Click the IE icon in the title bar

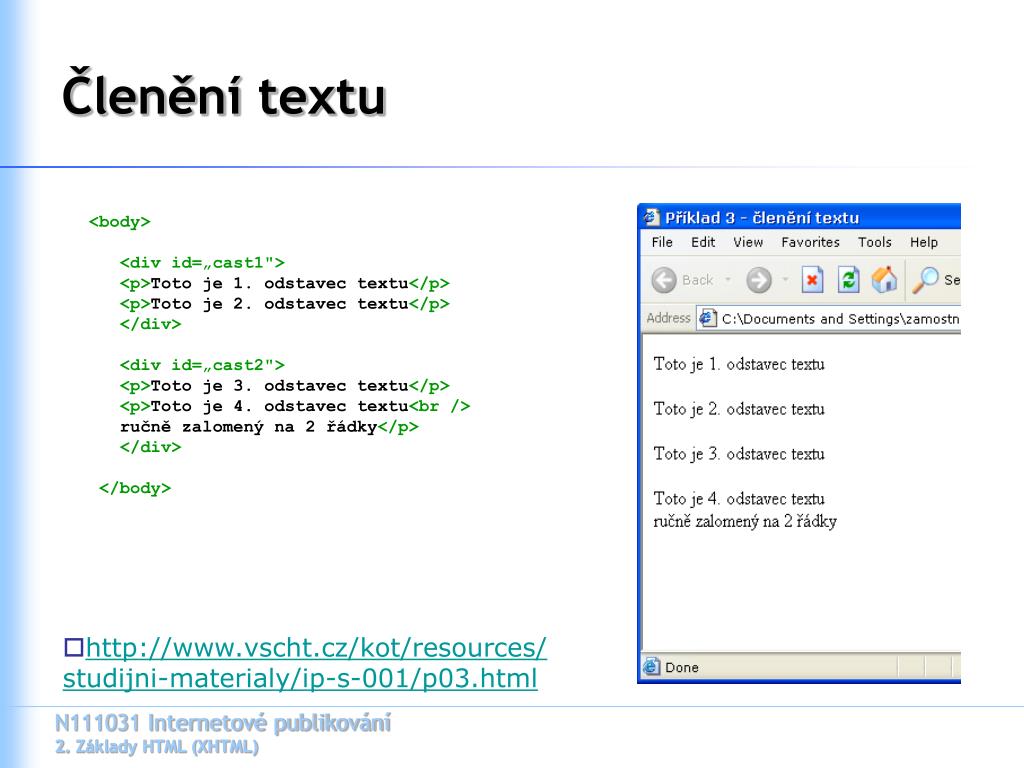pyautogui.click(x=651, y=217)
